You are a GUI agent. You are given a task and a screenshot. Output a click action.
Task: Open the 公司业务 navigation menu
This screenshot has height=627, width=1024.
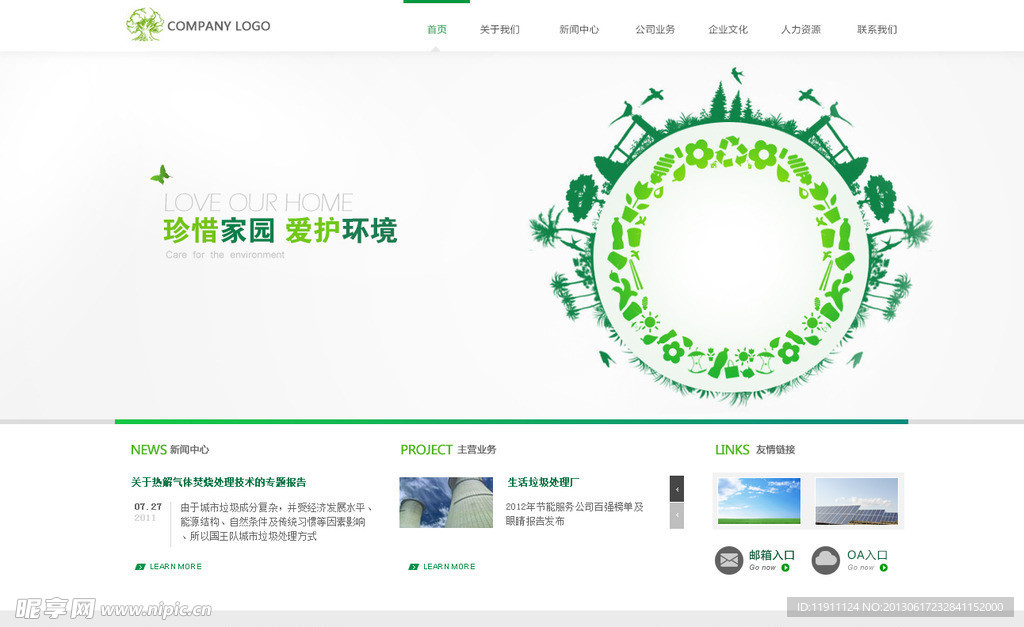pos(654,29)
